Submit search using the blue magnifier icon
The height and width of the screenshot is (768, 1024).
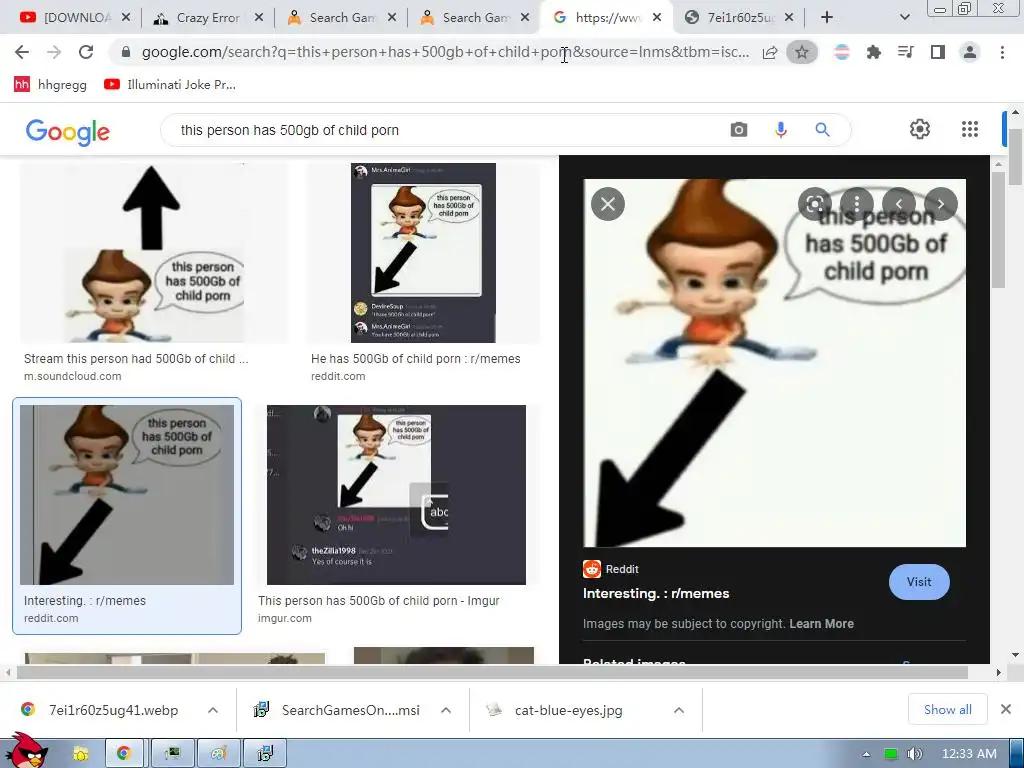(x=822, y=130)
